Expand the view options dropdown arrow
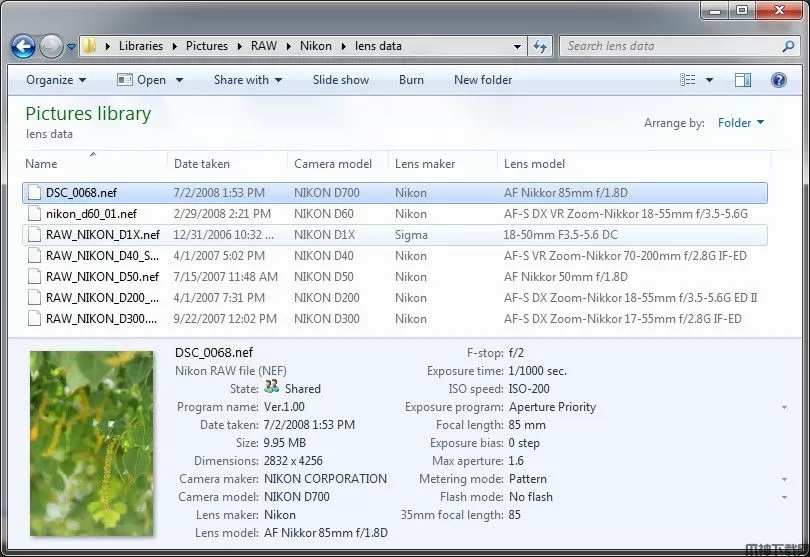Image resolution: width=810 pixels, height=557 pixels. pyautogui.click(x=710, y=80)
